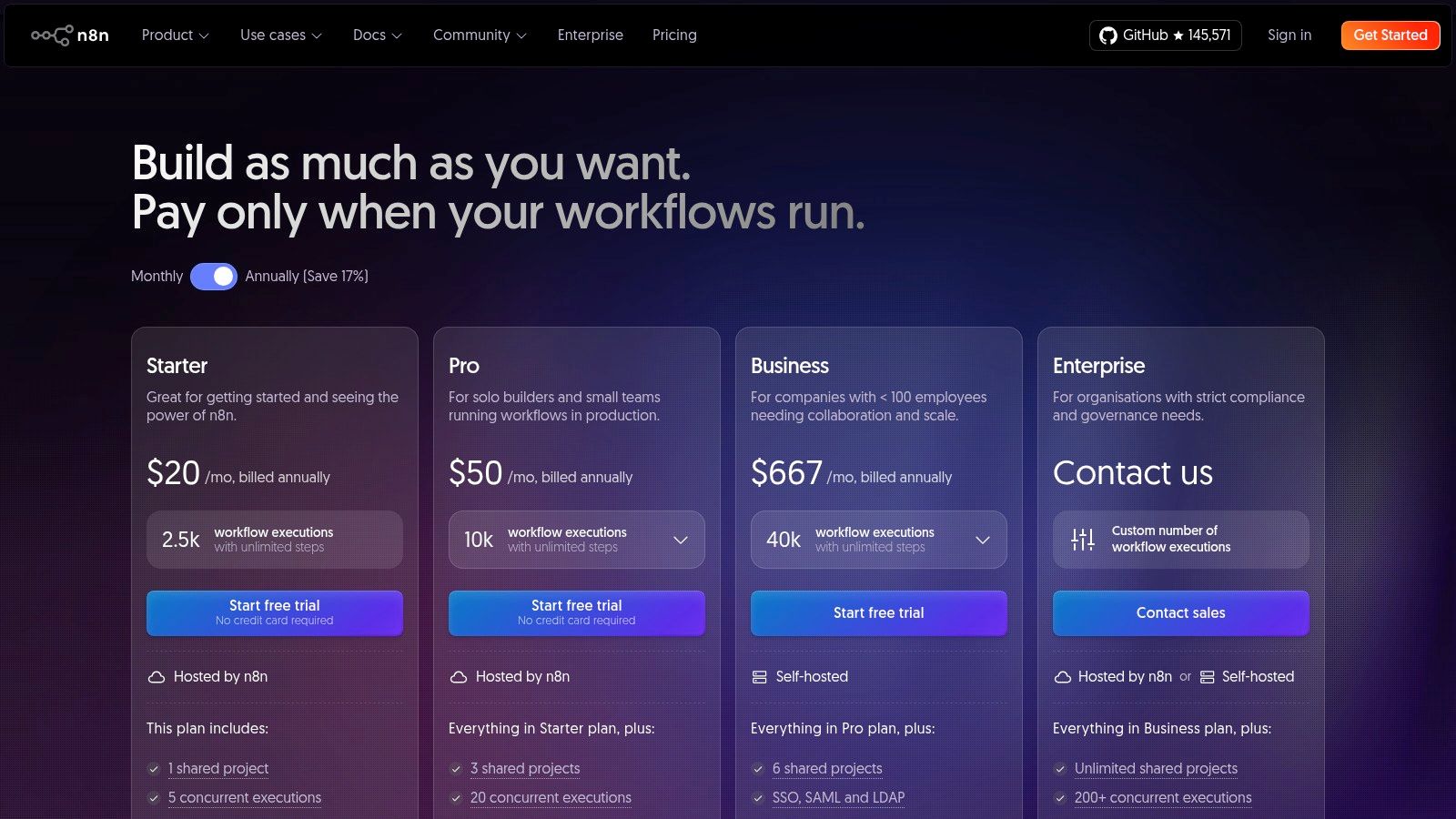Click the checkmark beside 5 concurrent executions
The image size is (1456, 819).
click(x=154, y=798)
